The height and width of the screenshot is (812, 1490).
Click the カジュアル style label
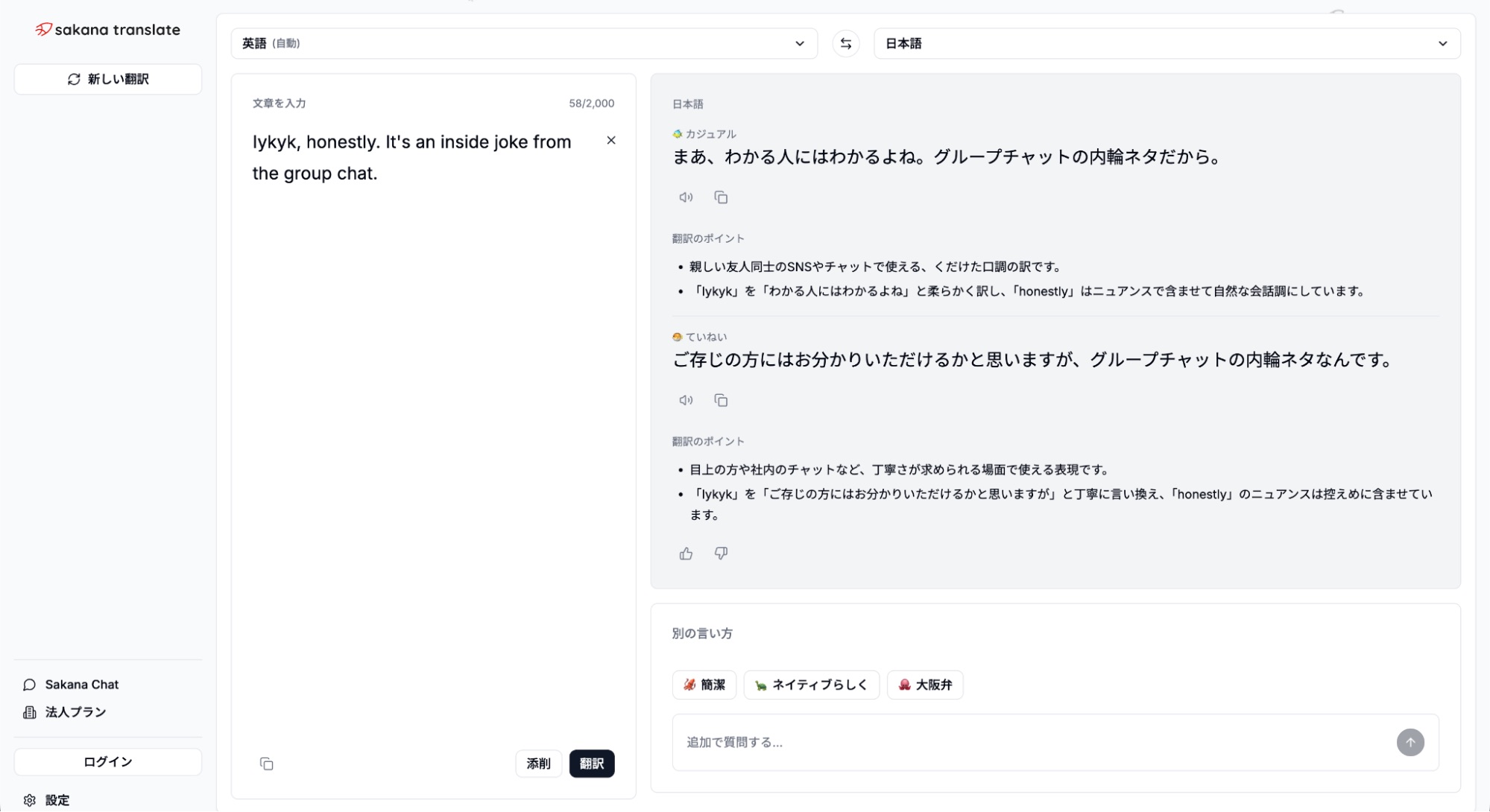point(704,134)
